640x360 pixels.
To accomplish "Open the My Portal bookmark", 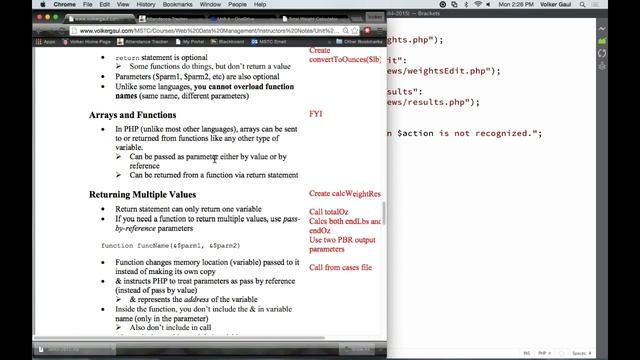I will click(190, 42).
